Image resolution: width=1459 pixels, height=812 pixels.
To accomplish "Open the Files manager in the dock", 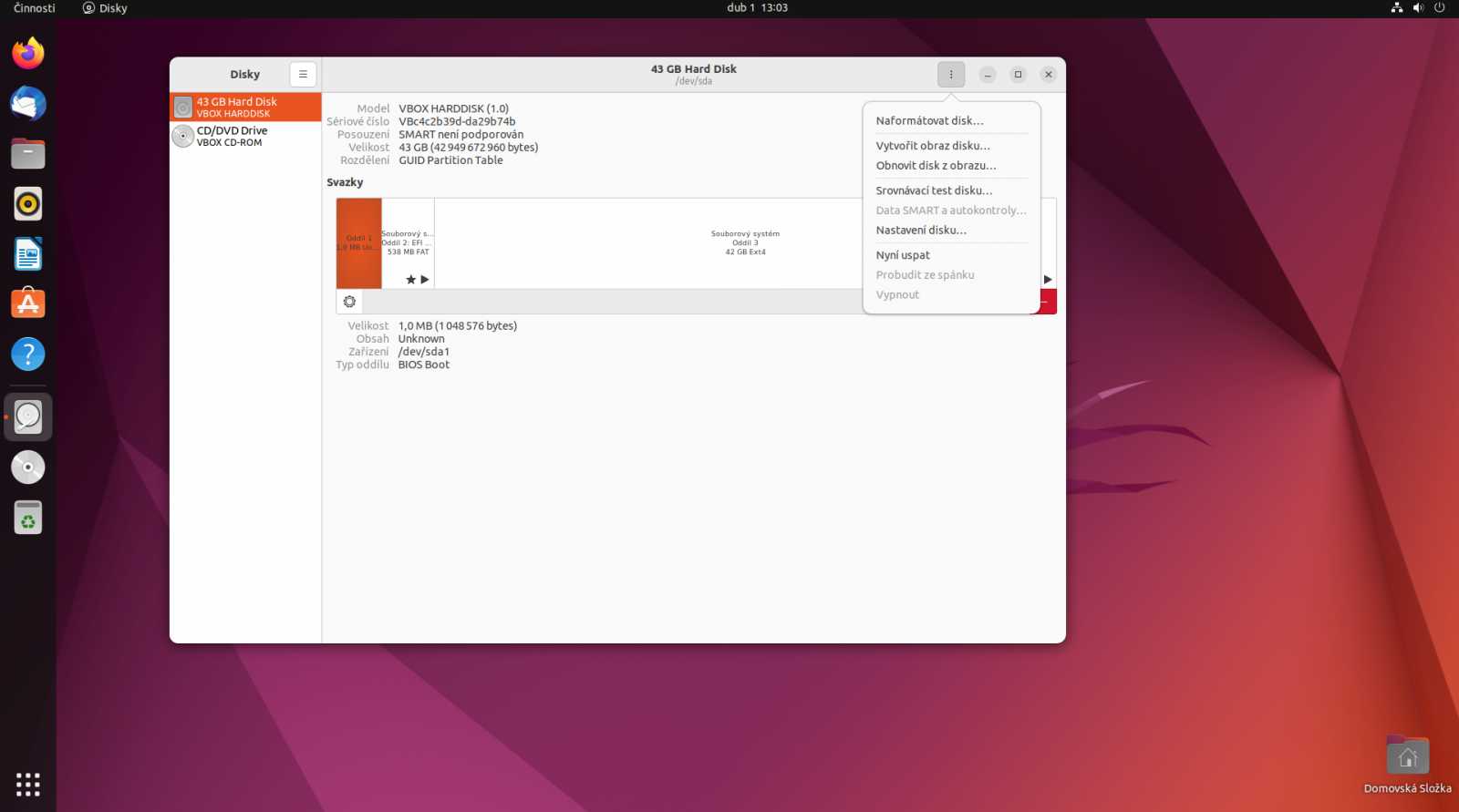I will [x=28, y=153].
